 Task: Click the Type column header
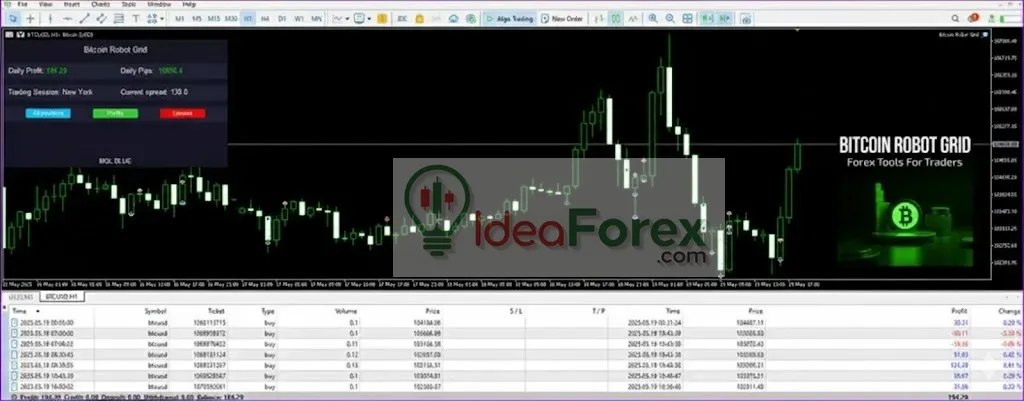[x=268, y=312]
